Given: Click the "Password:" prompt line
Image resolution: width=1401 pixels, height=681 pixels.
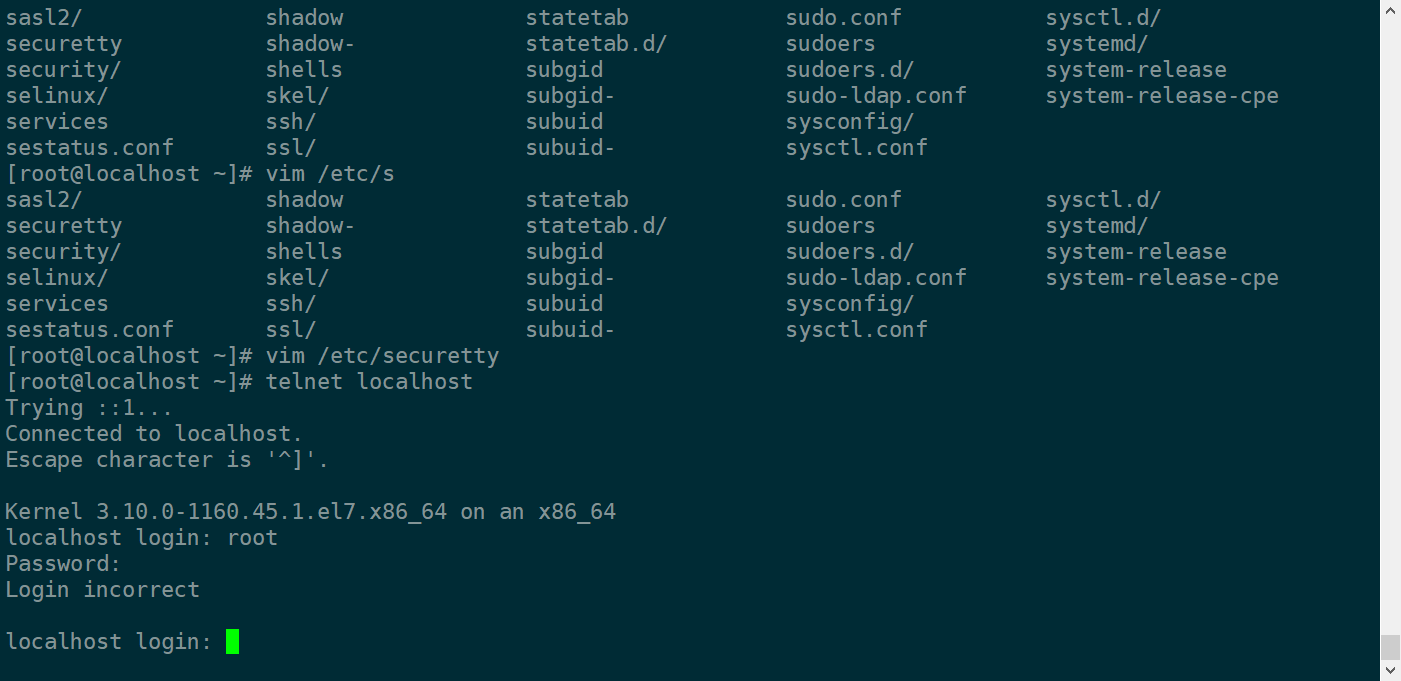Looking at the screenshot, I should 63,564.
